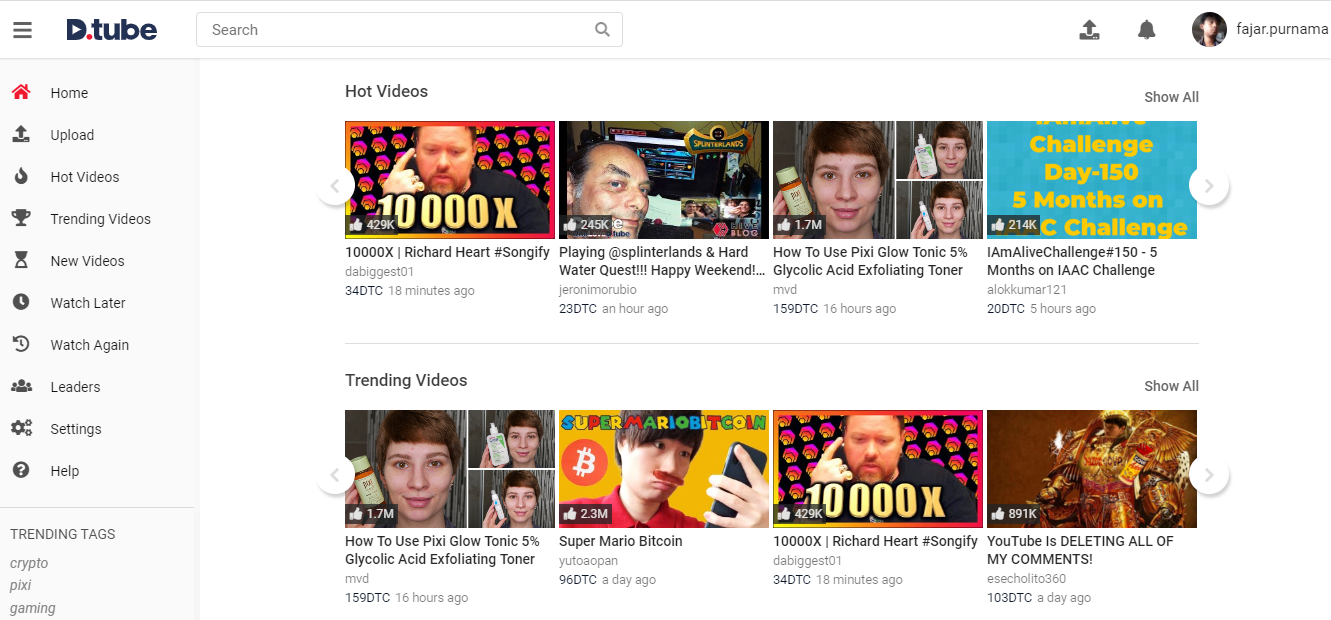Open the crypto trending tag
Viewport: 1331px width, 620px height.
(x=29, y=563)
